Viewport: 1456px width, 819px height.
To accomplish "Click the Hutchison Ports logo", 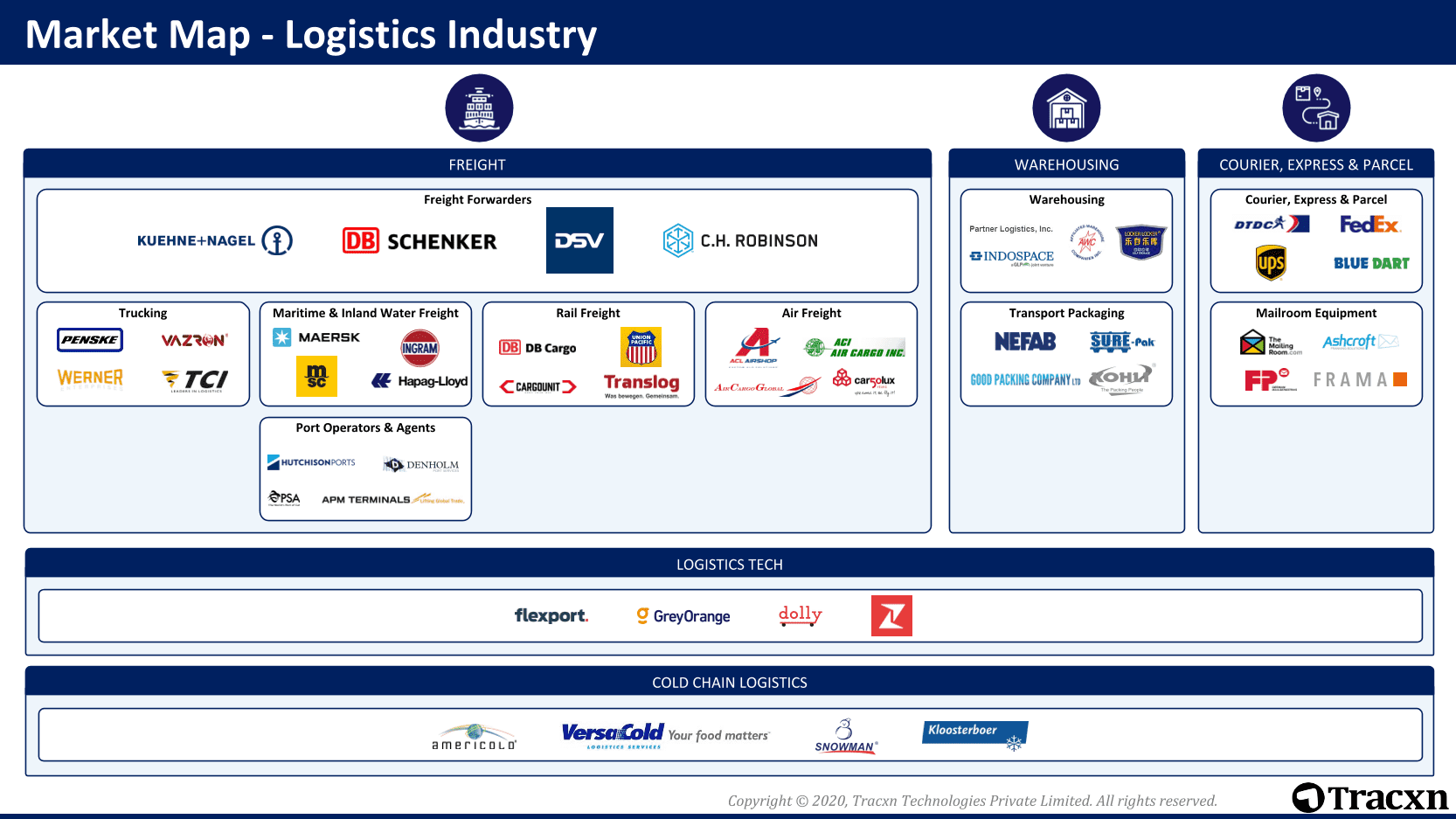I will click(311, 462).
